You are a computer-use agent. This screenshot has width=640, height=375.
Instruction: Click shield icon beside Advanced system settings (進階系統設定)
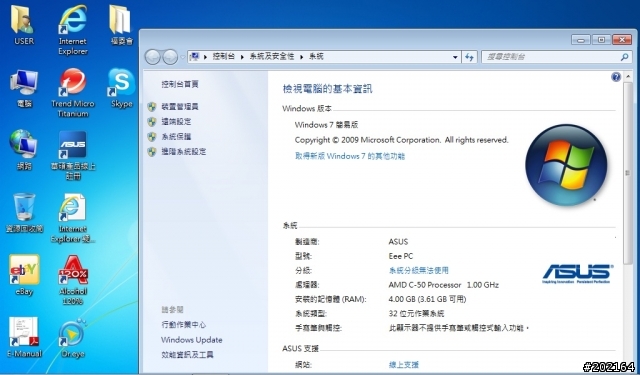point(152,152)
